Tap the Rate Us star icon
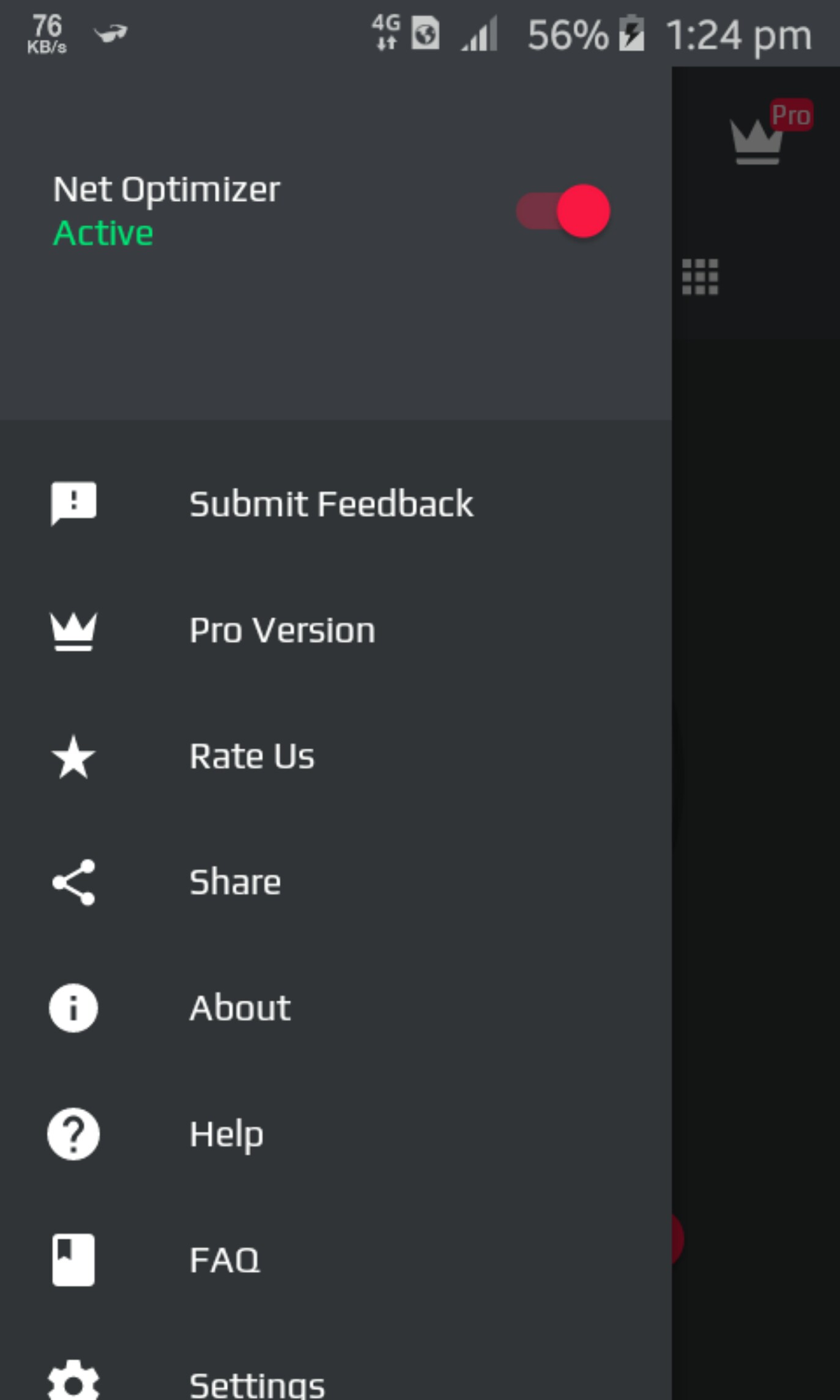840x1400 pixels. pos(73,757)
